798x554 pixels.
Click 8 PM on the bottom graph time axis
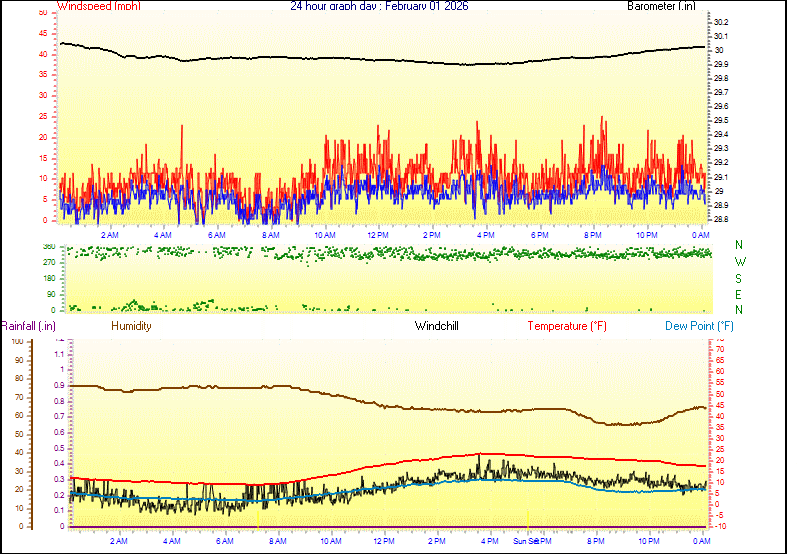[x=595, y=541]
